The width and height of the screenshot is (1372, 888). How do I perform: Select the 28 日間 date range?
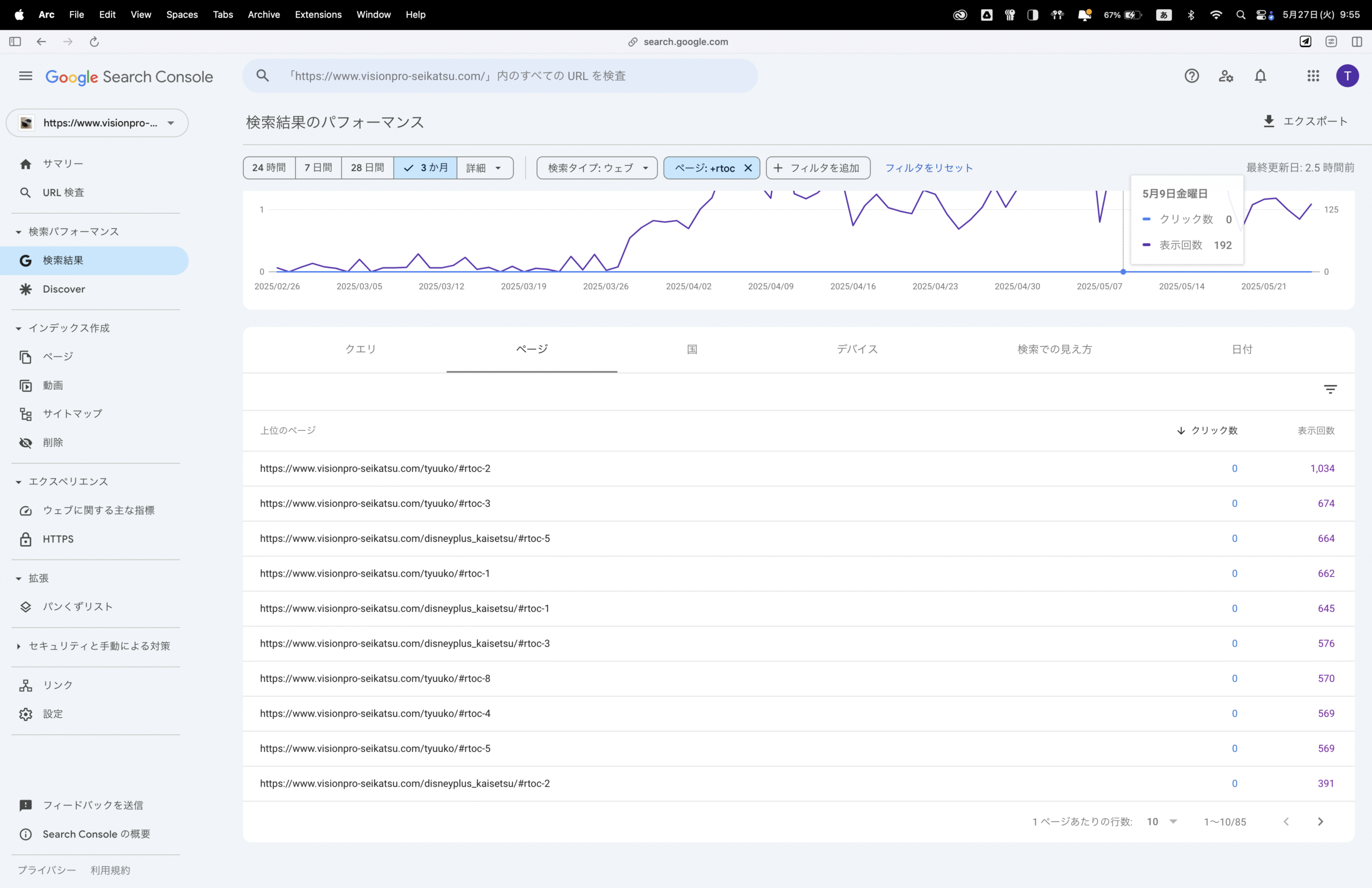367,168
